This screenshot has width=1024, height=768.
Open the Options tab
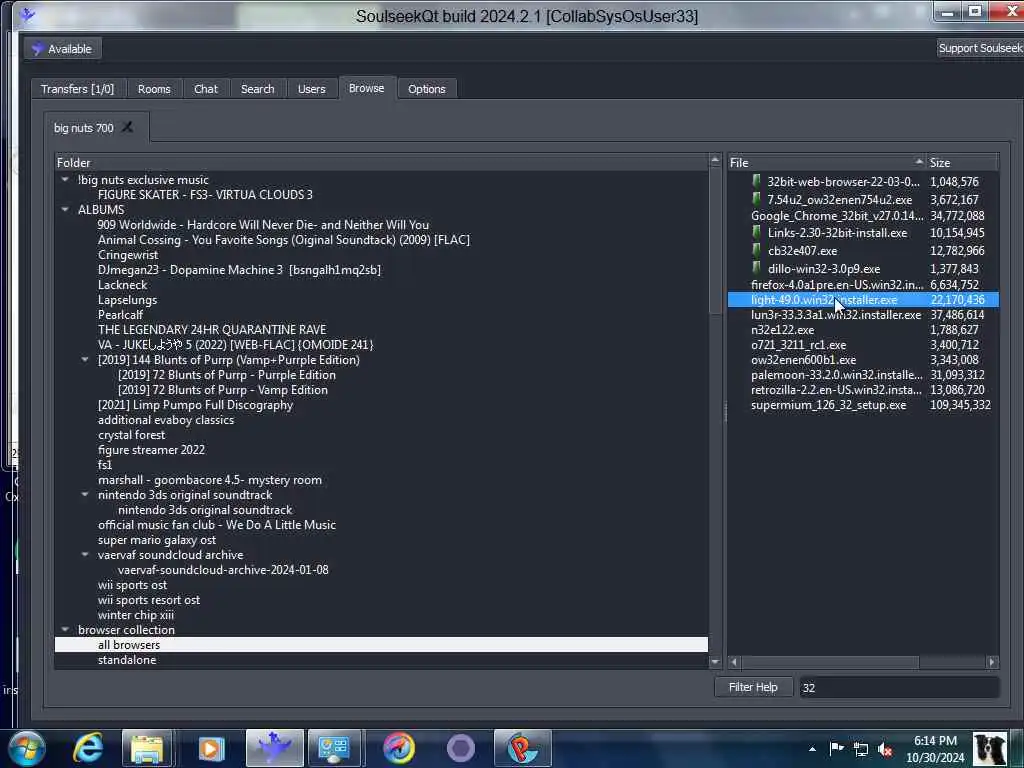426,89
